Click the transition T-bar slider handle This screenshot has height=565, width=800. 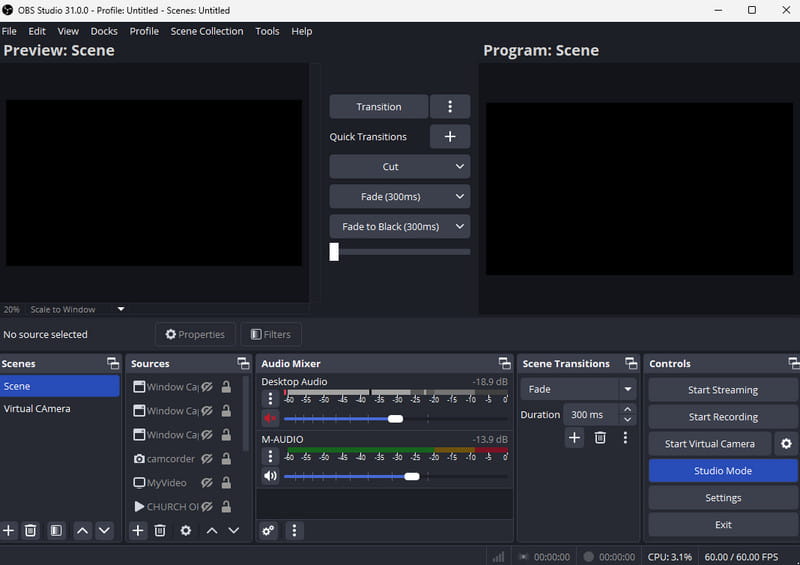(x=334, y=252)
